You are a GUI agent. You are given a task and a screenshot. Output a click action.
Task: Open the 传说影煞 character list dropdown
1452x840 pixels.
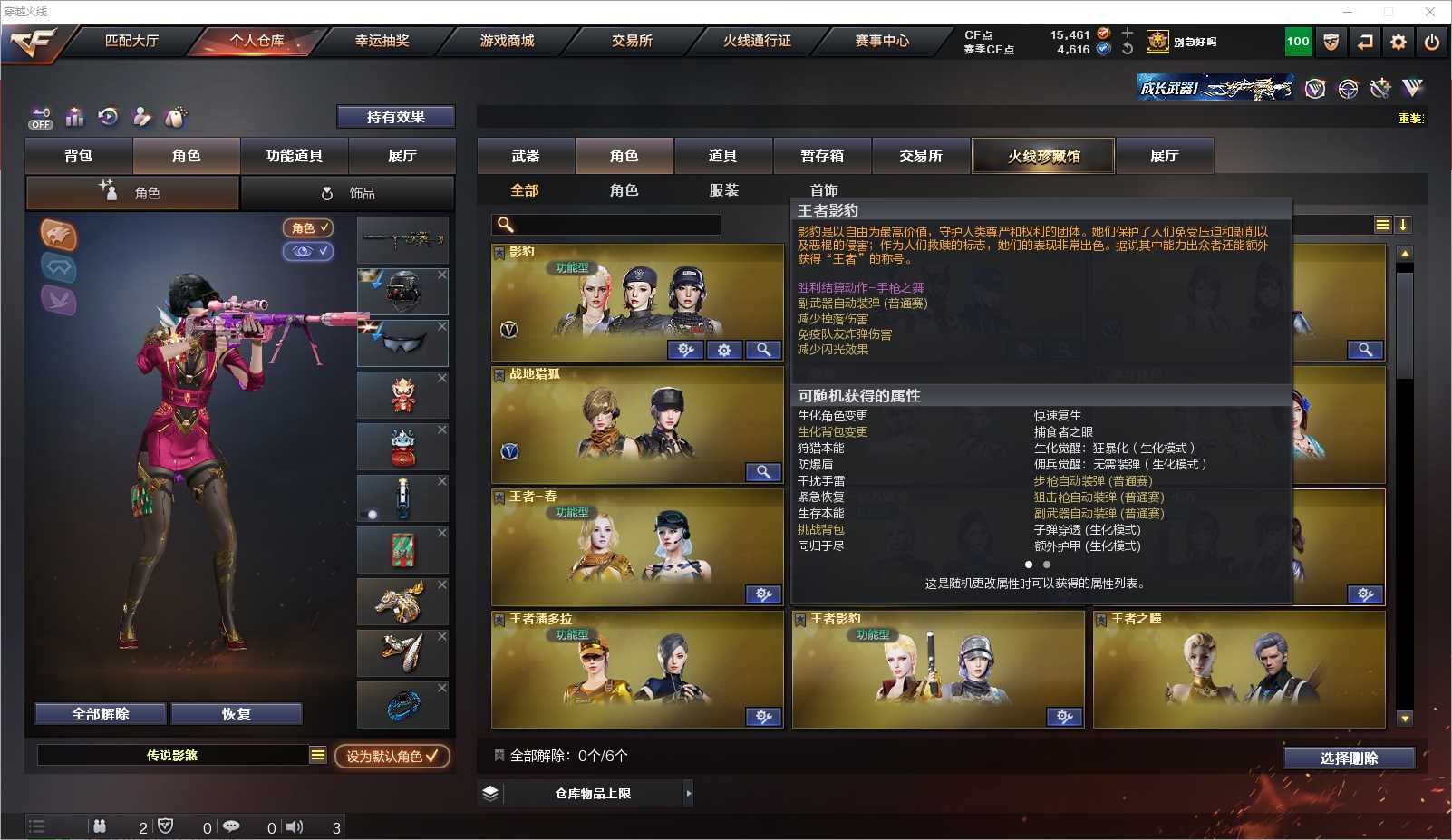(317, 755)
